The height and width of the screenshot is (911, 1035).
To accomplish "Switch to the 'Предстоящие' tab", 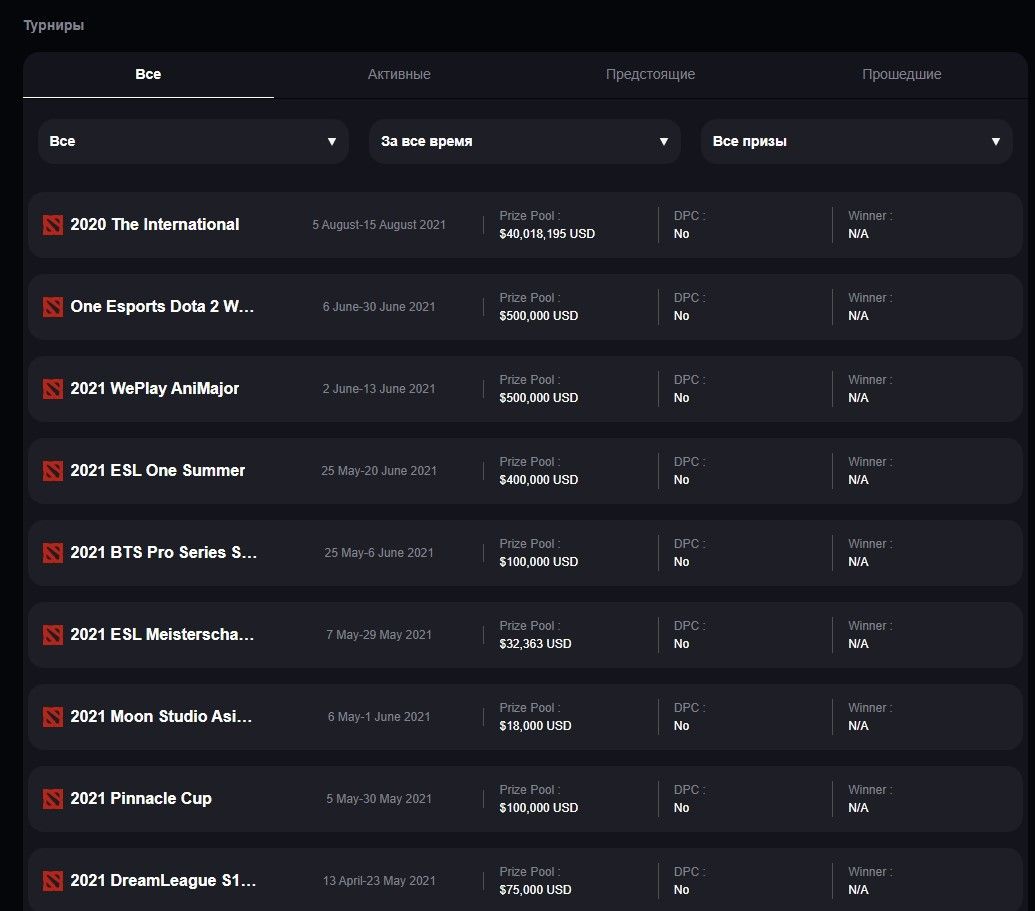I will click(x=650, y=75).
